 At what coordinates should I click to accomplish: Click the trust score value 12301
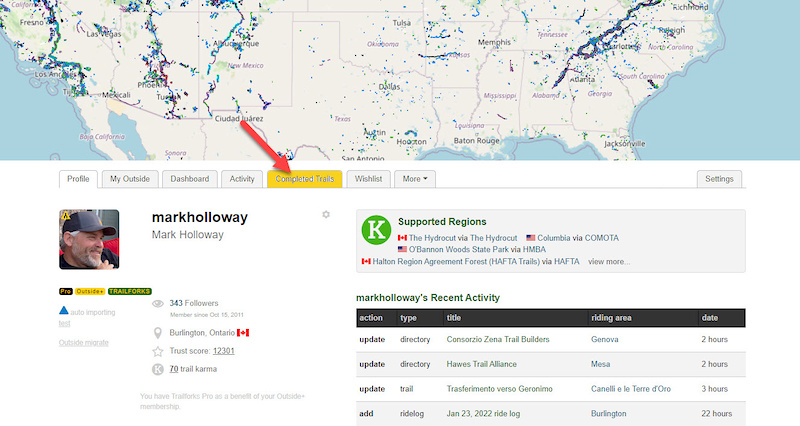(223, 351)
